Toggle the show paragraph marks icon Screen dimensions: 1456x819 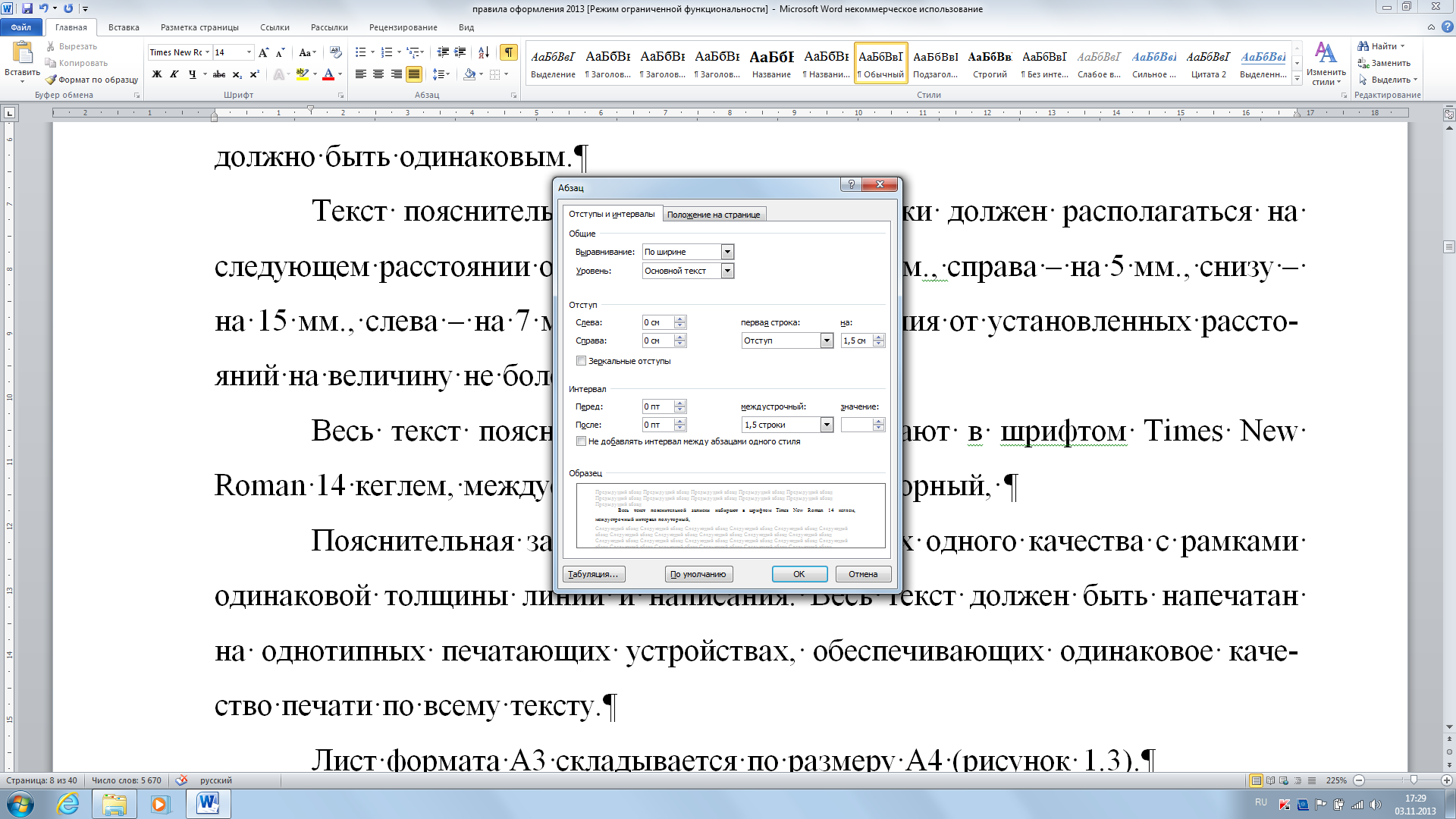coord(508,52)
